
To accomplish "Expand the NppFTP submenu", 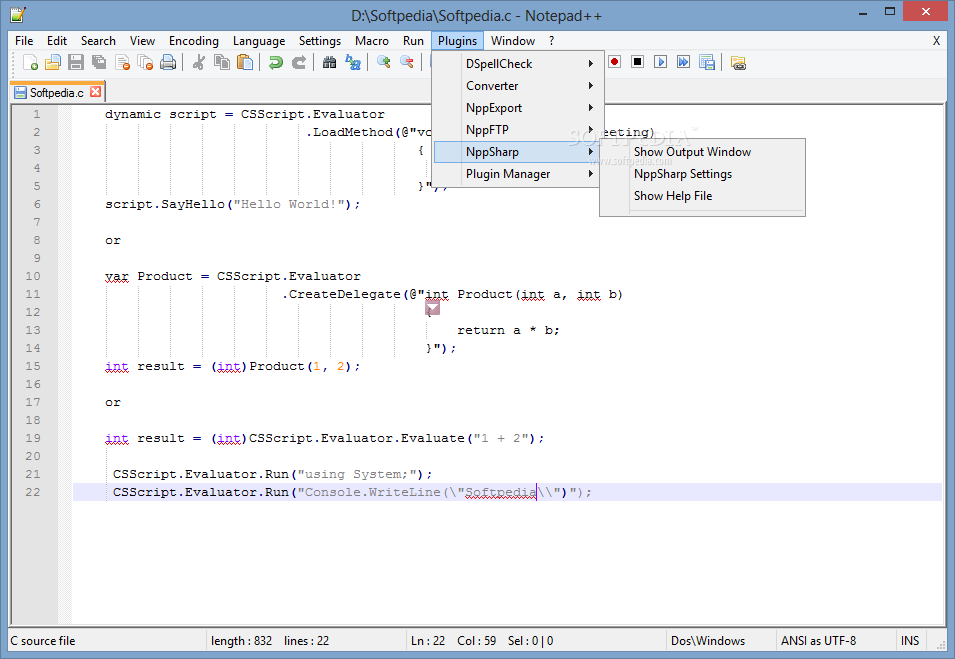I will click(518, 130).
